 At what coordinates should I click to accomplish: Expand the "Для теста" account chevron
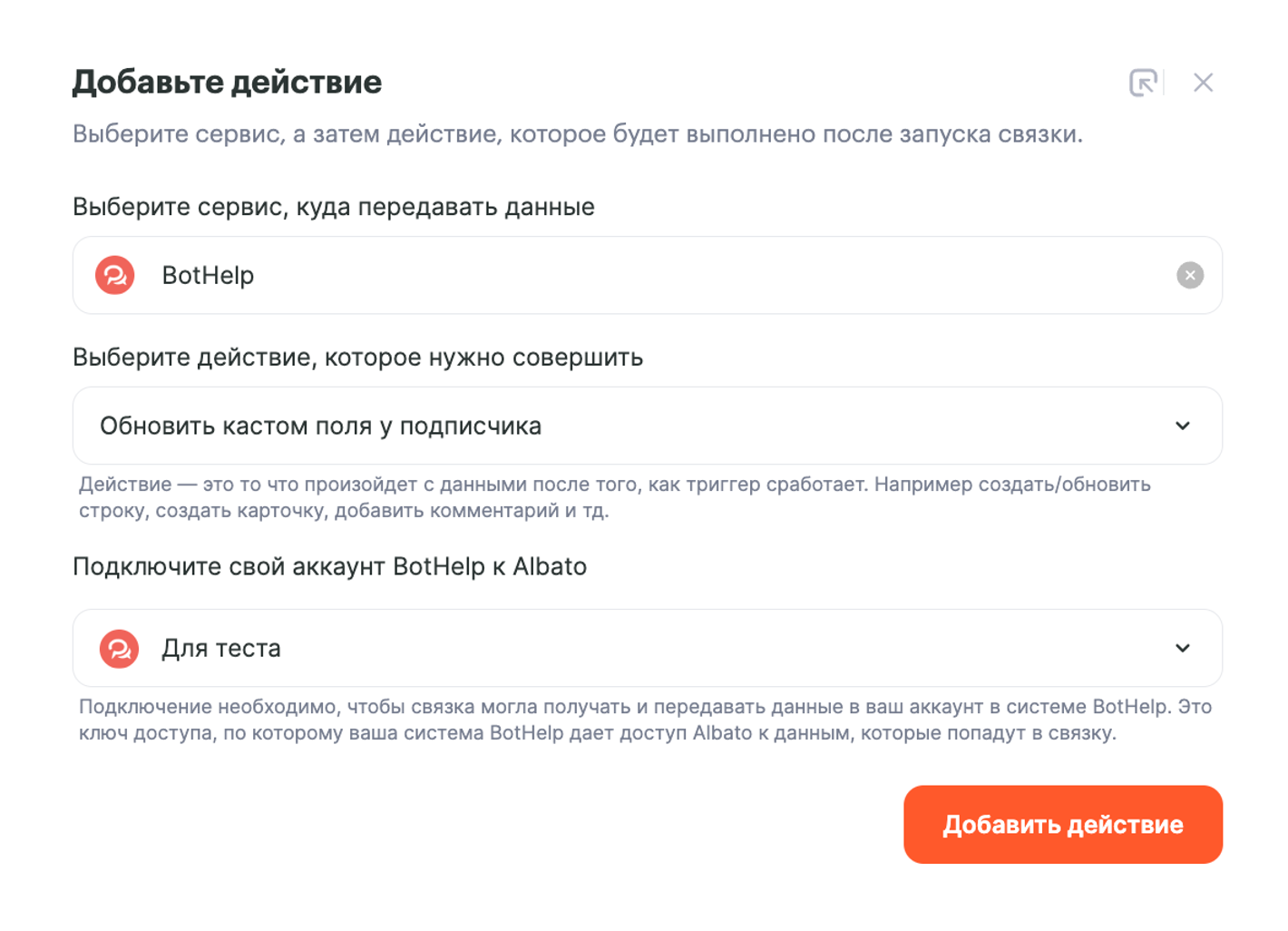tap(1182, 648)
